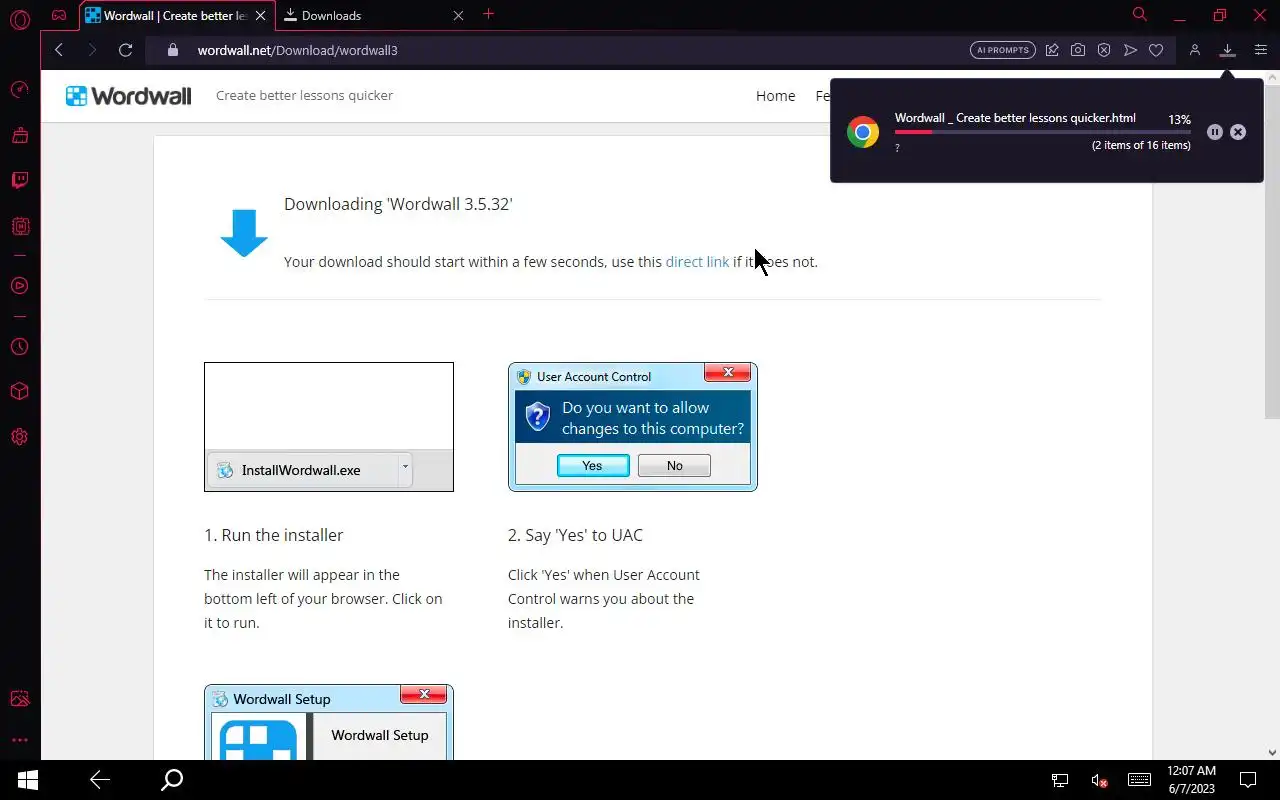Pause the Wordwall html download
Image resolution: width=1280 pixels, height=800 pixels.
[x=1215, y=132]
